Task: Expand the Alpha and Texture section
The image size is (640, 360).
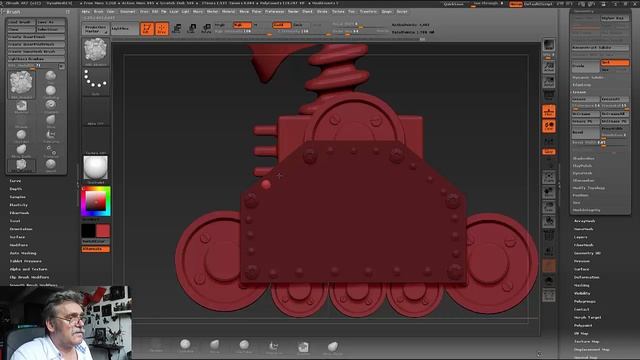Action: click(x=28, y=269)
